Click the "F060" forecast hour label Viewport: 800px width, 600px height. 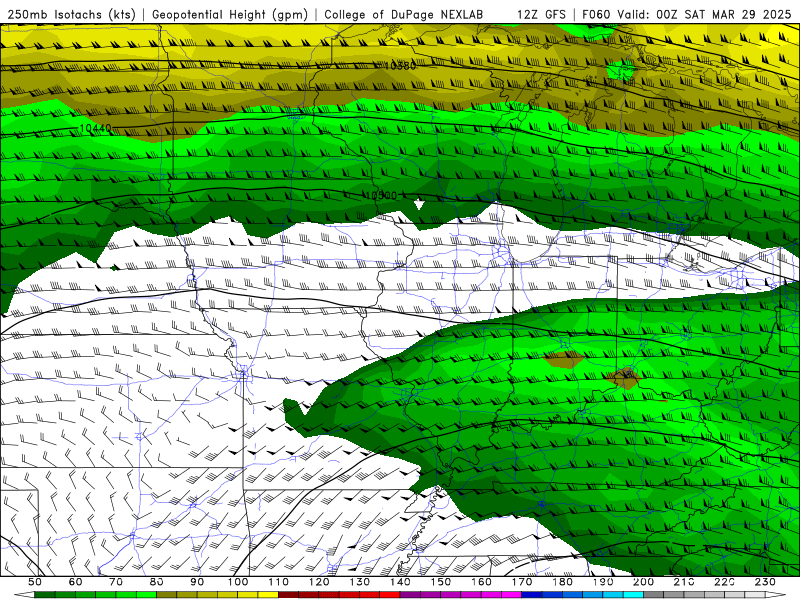[597, 14]
